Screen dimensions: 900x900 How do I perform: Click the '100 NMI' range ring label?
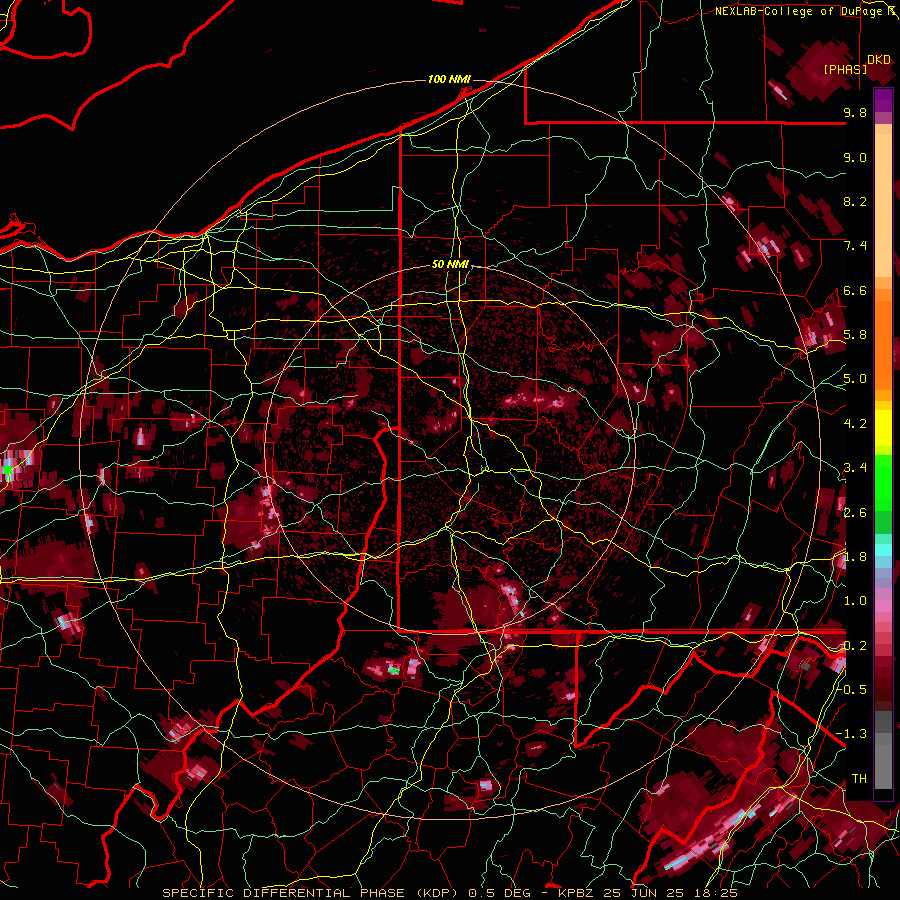[449, 79]
